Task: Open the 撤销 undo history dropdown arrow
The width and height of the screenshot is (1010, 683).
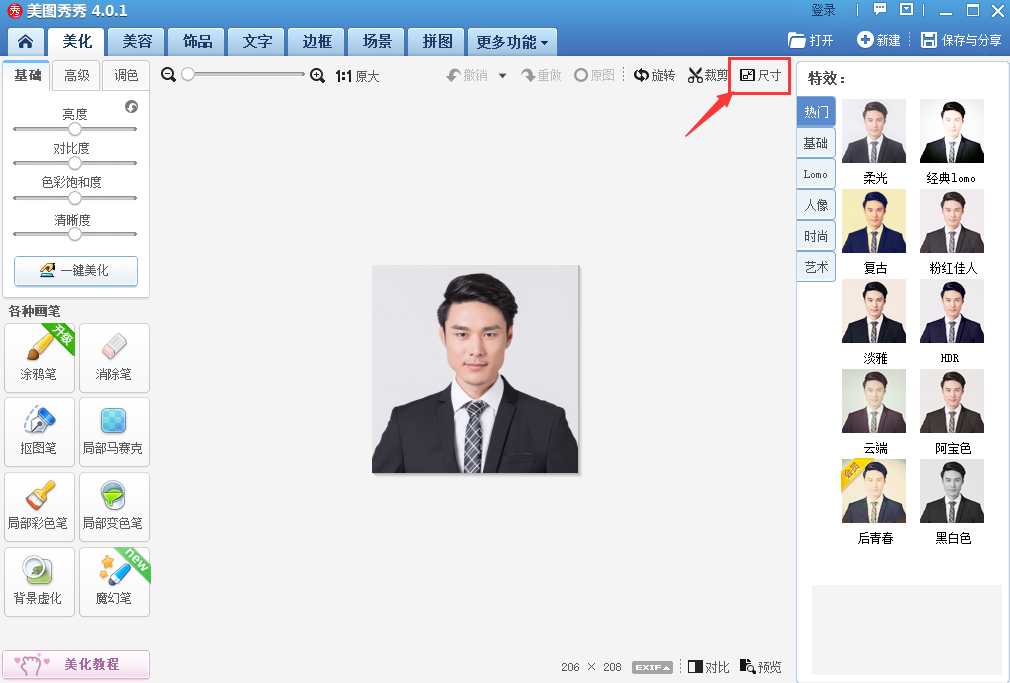Action: point(502,75)
